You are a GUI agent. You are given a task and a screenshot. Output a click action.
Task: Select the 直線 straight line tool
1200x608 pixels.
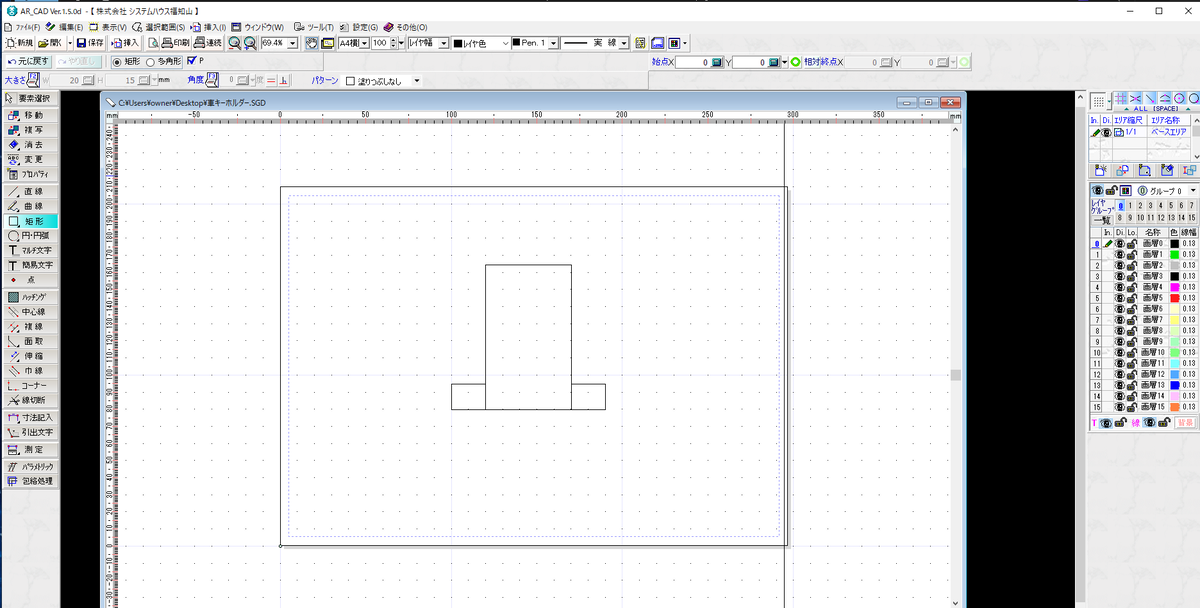(30, 191)
